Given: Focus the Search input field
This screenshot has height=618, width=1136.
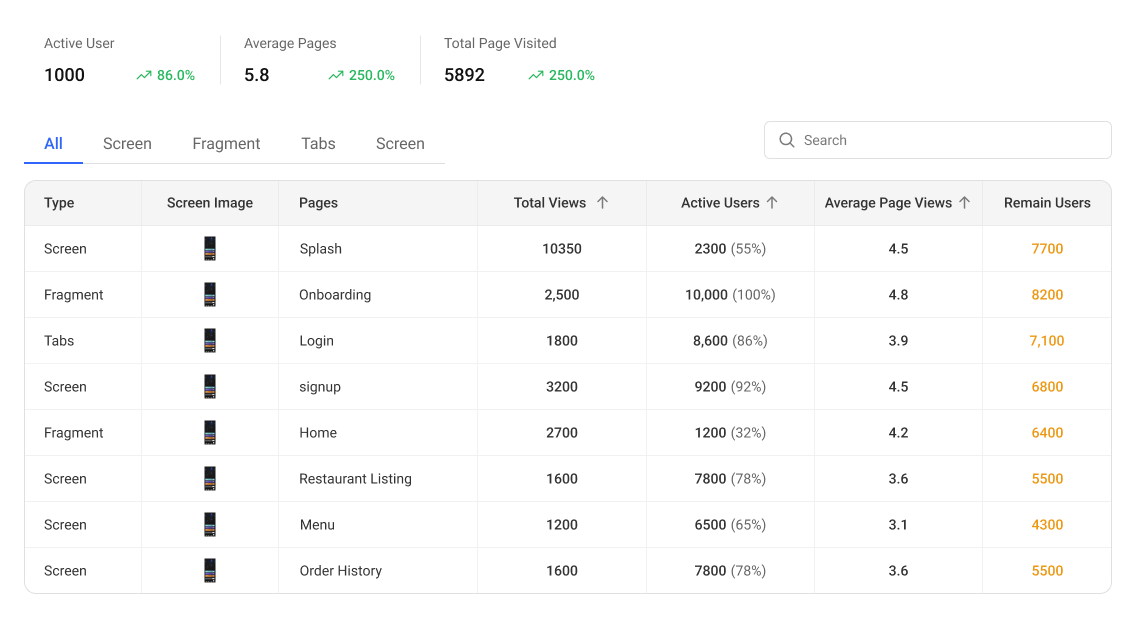Looking at the screenshot, I should [x=950, y=140].
